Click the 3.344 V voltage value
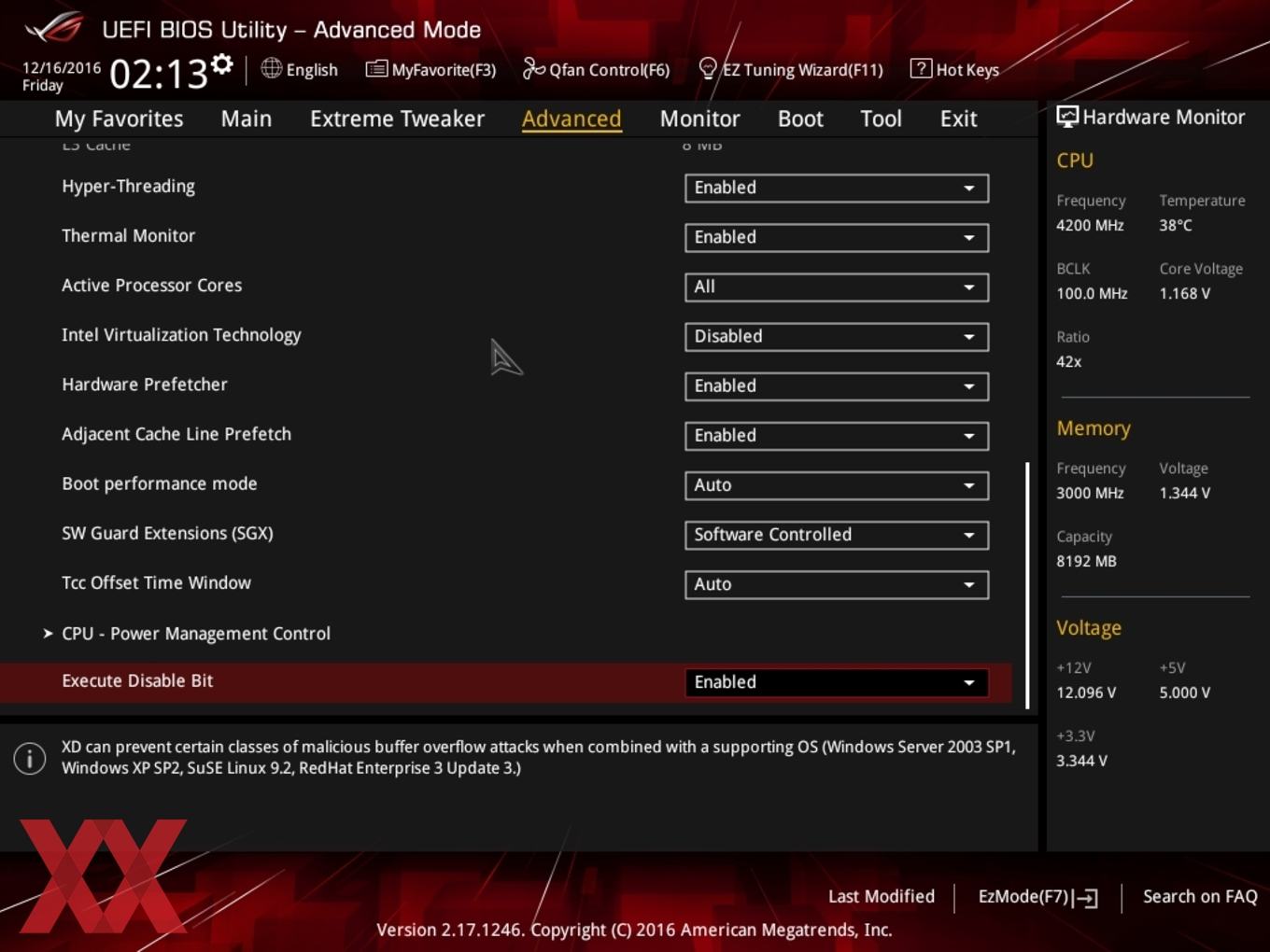Screen dimensions: 1270x952 (1081, 761)
